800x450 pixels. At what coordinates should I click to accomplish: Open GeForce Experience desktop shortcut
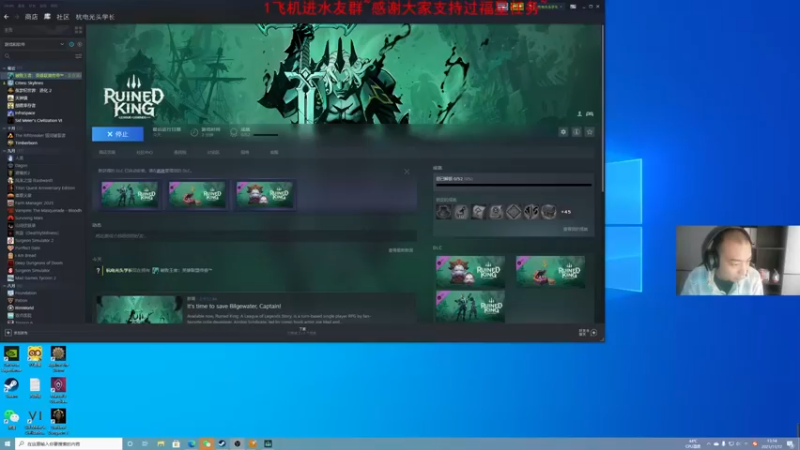coord(11,359)
